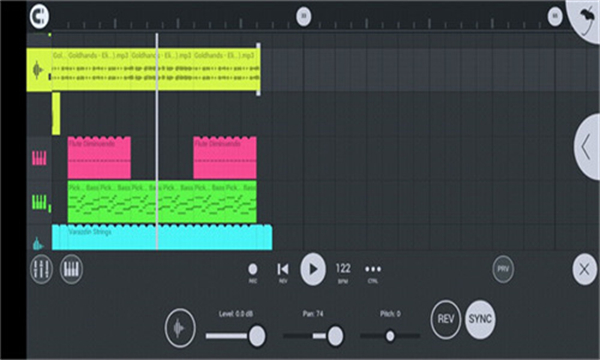Open the mixer faders panel
This screenshot has height=360, width=600.
41,269
